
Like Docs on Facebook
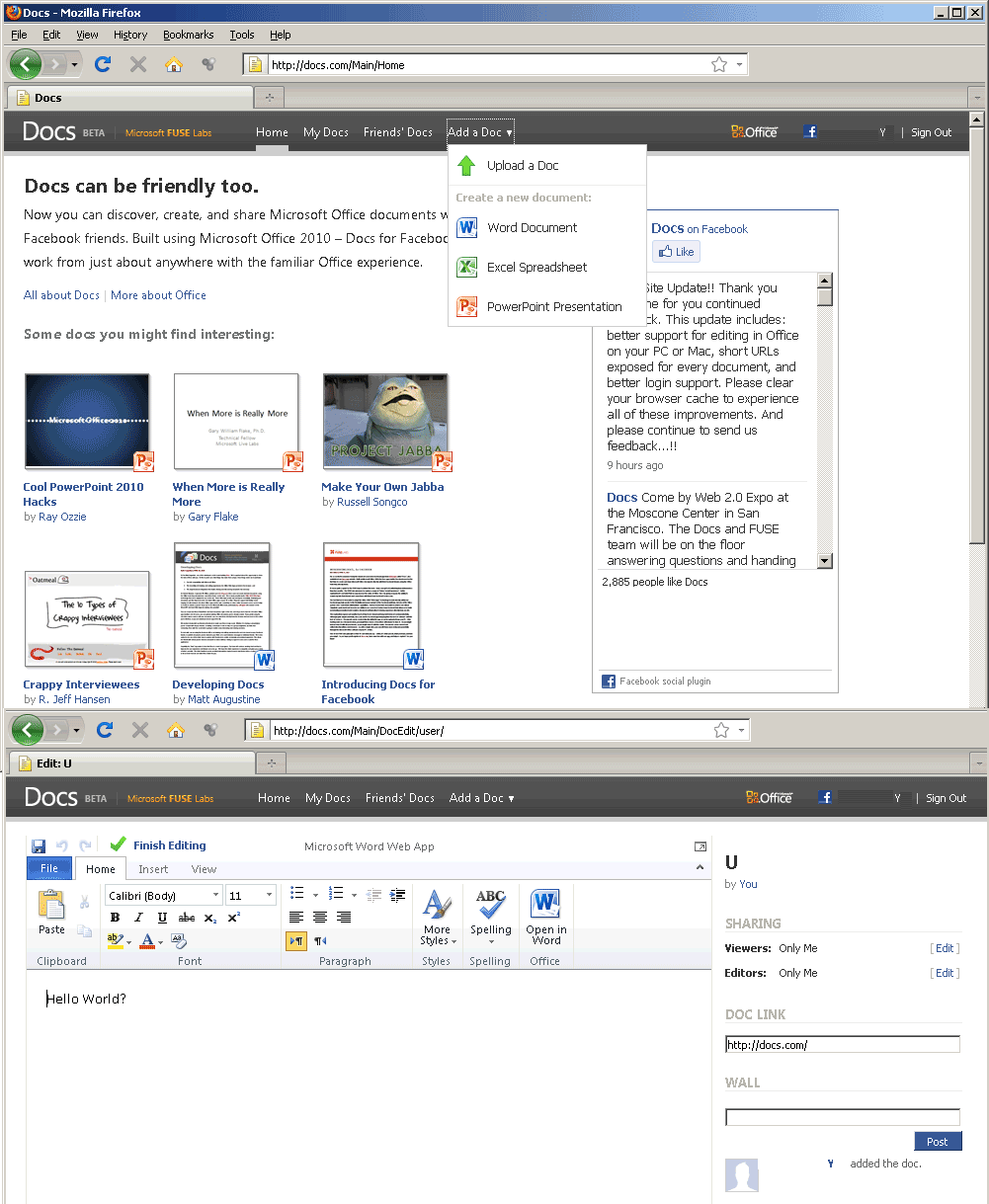tap(676, 252)
